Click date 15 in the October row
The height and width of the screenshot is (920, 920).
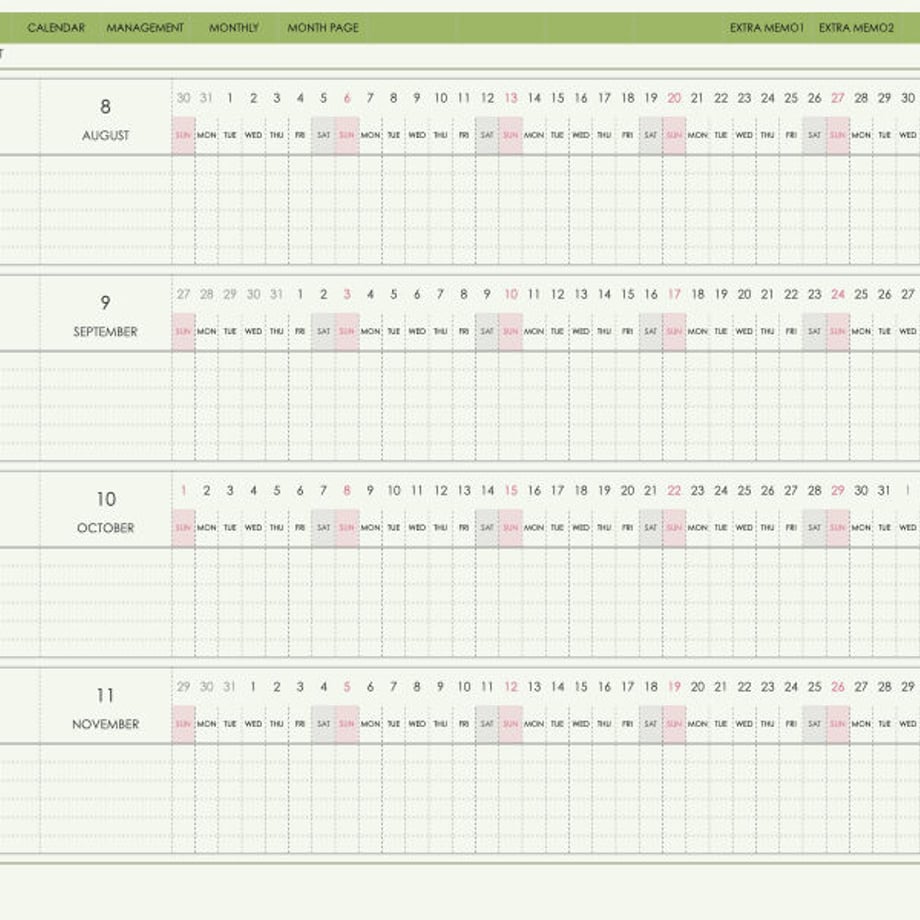(511, 491)
